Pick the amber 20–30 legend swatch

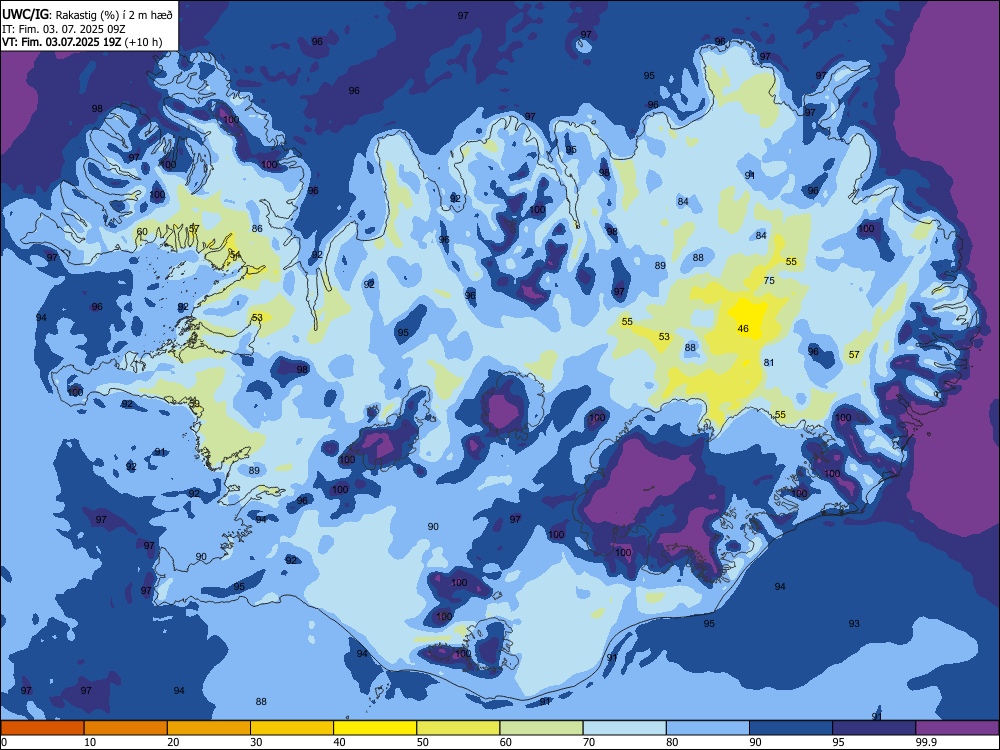pos(209,728)
